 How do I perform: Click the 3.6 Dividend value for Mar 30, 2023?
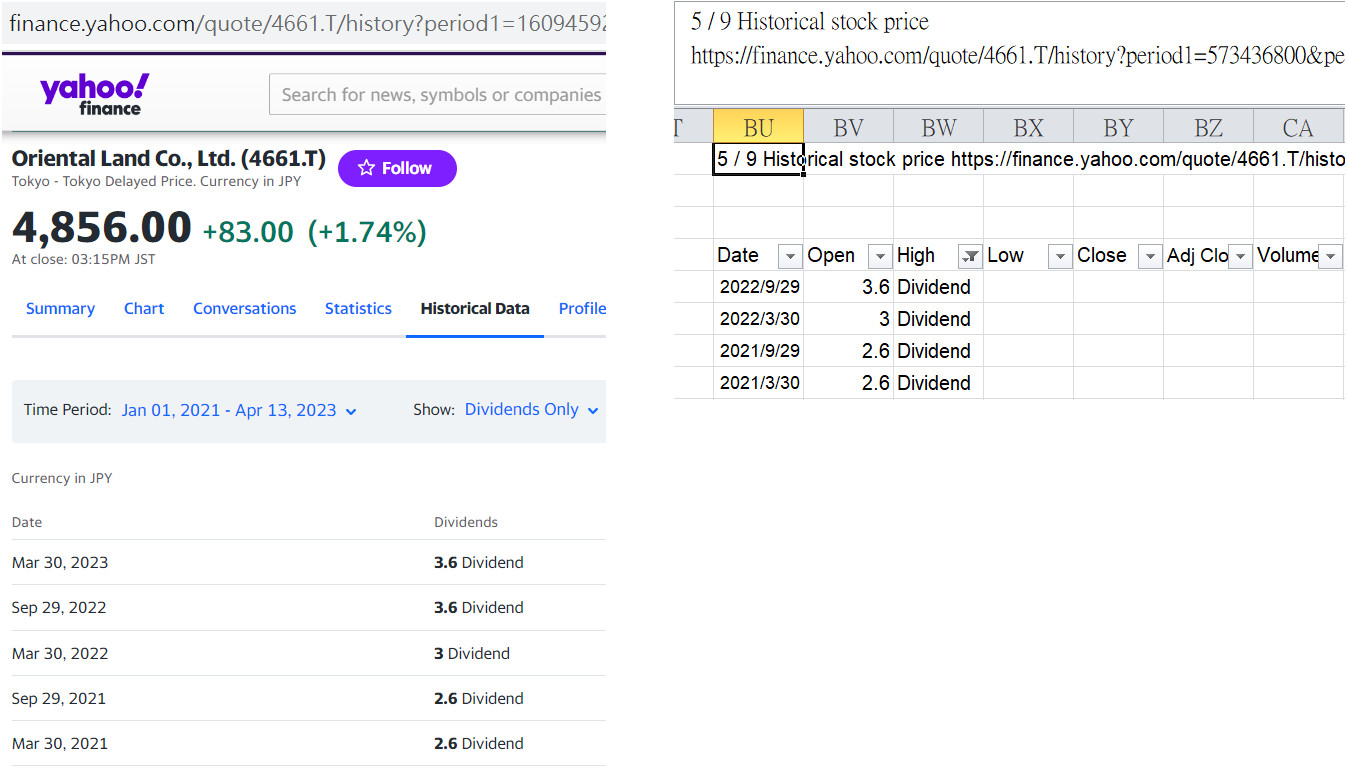(479, 563)
